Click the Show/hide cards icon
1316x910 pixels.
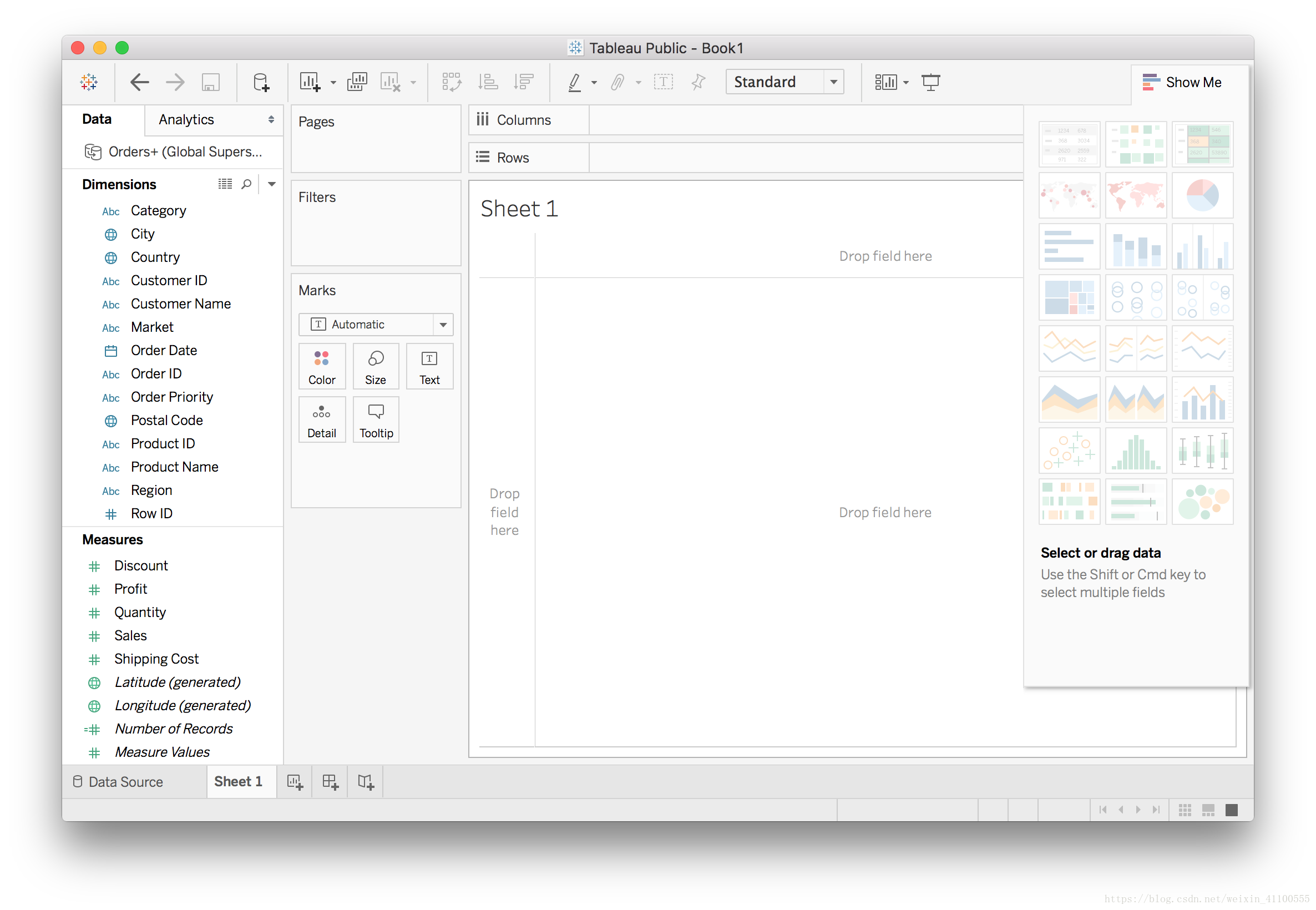click(x=885, y=82)
